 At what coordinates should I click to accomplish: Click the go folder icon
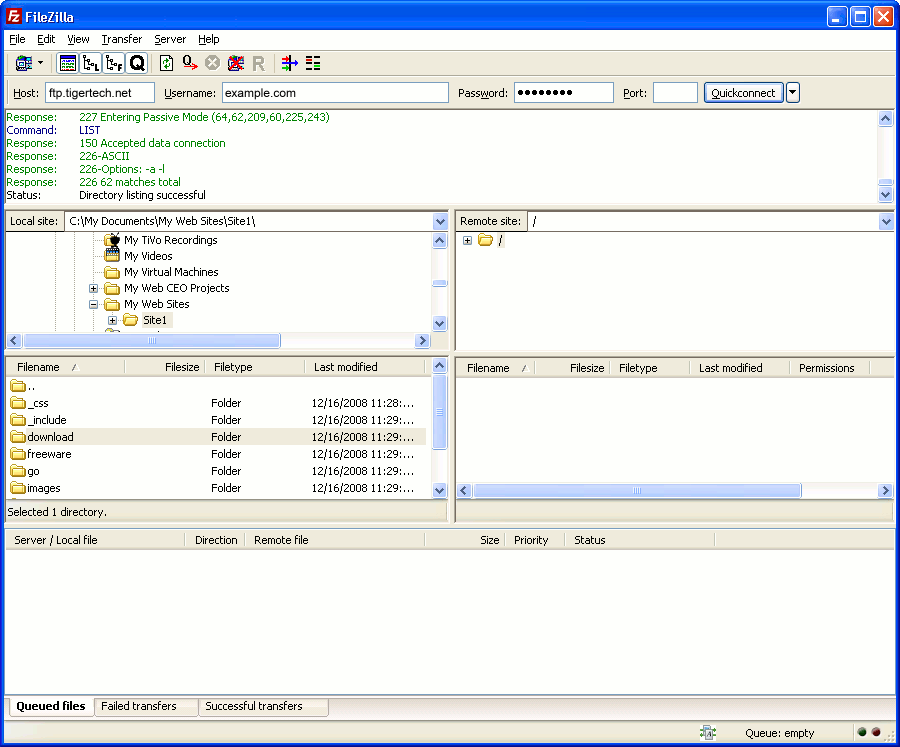pos(18,471)
